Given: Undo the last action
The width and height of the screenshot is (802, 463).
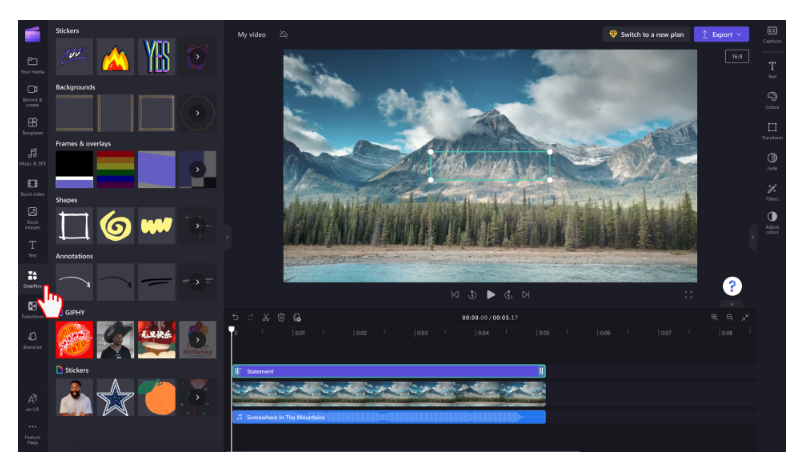Looking at the screenshot, I should coord(235,318).
